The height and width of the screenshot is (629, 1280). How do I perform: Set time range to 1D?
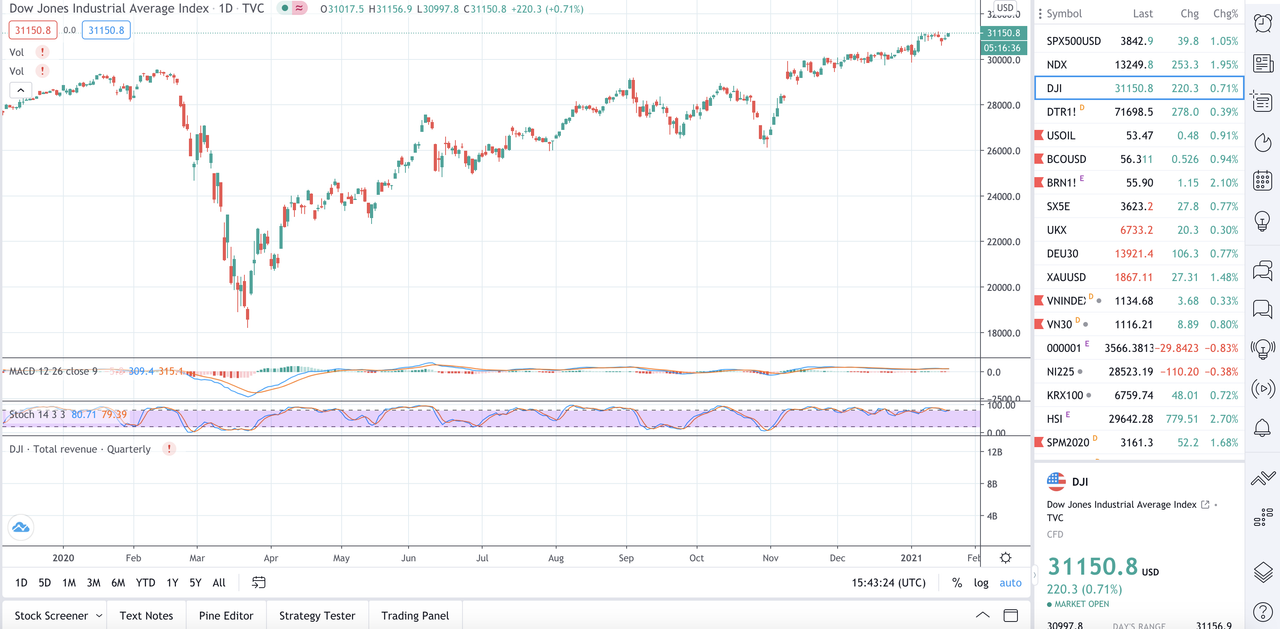(x=21, y=583)
